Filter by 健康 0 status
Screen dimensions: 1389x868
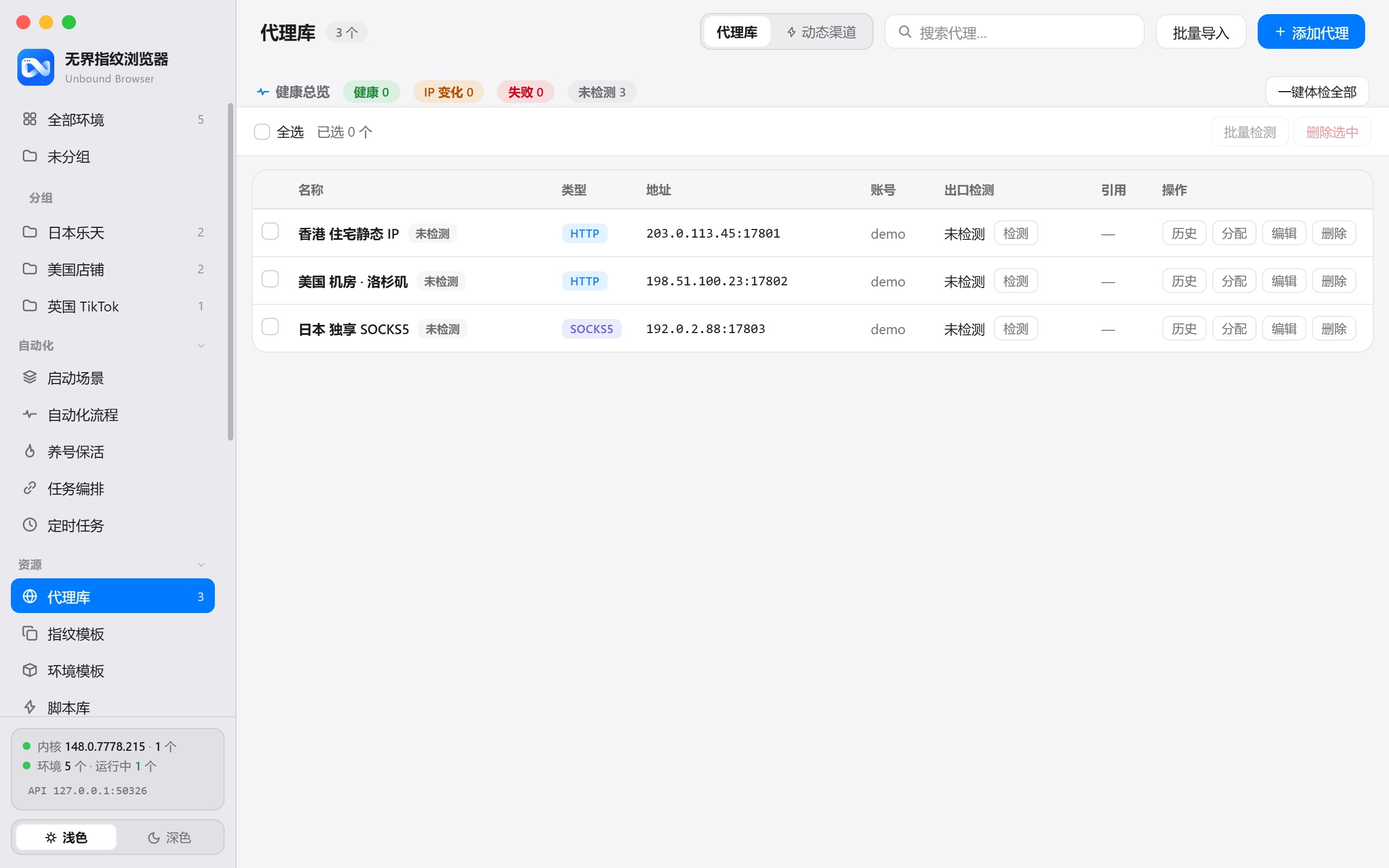pyautogui.click(x=371, y=92)
